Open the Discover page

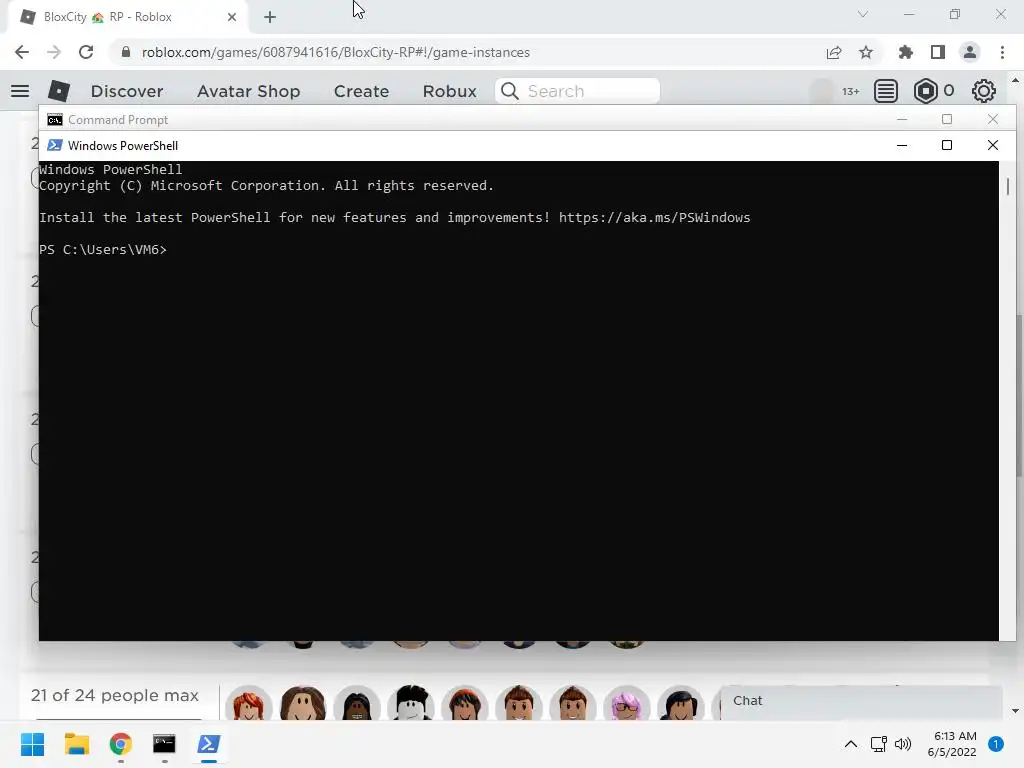(x=127, y=91)
